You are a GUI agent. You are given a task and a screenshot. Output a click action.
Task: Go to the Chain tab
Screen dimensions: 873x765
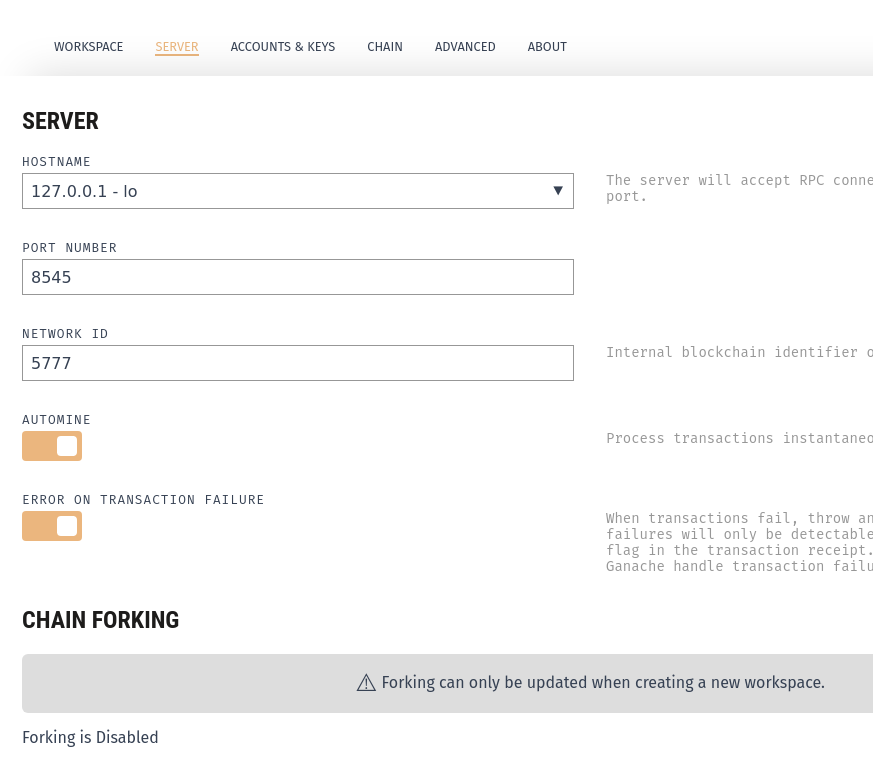coord(385,47)
